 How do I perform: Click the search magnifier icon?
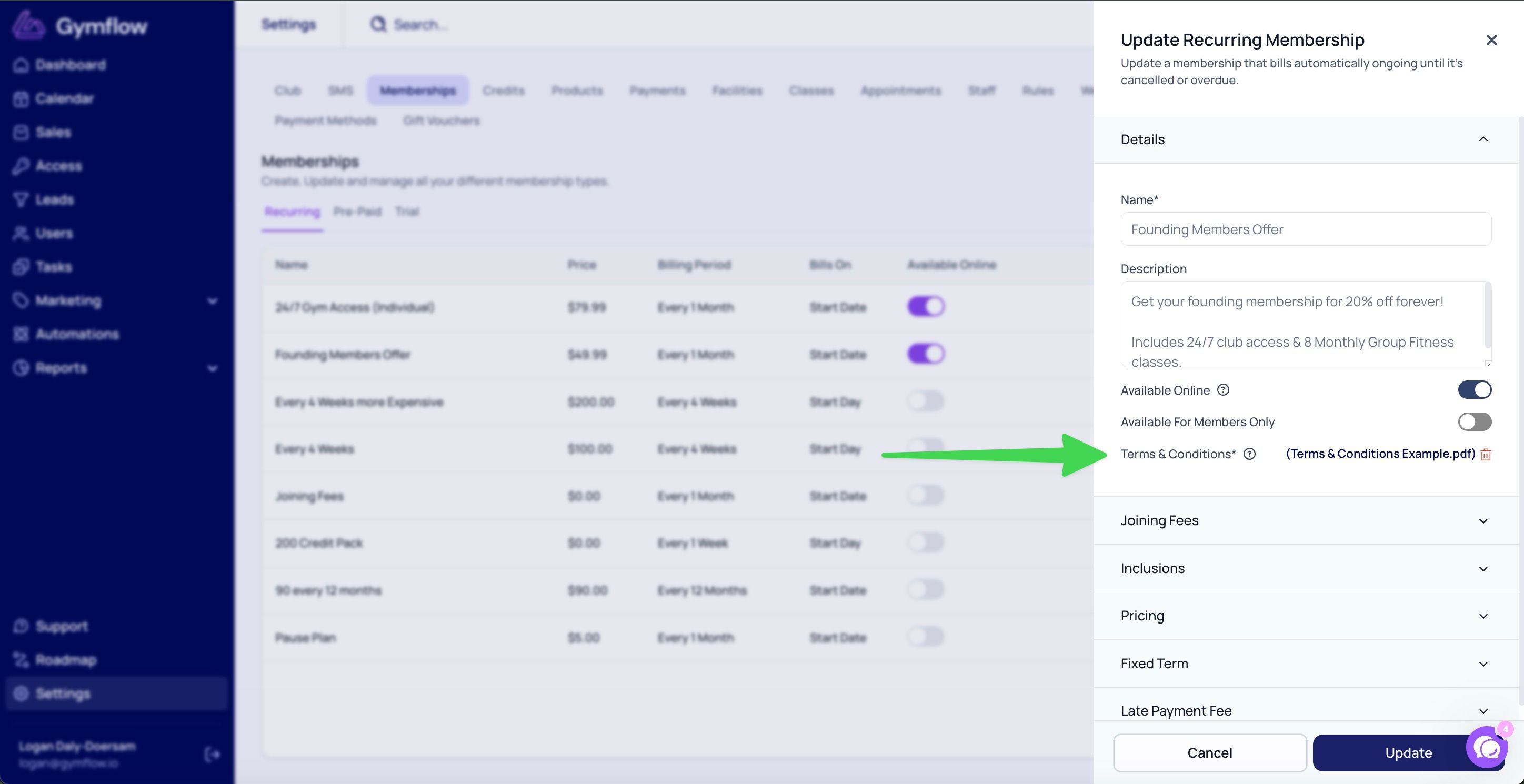378,24
